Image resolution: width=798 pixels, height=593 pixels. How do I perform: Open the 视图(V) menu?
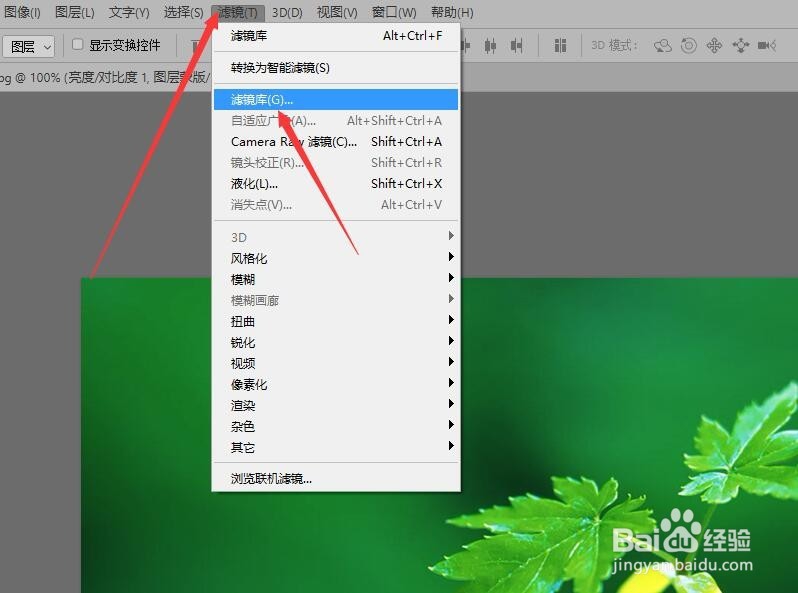tap(337, 12)
